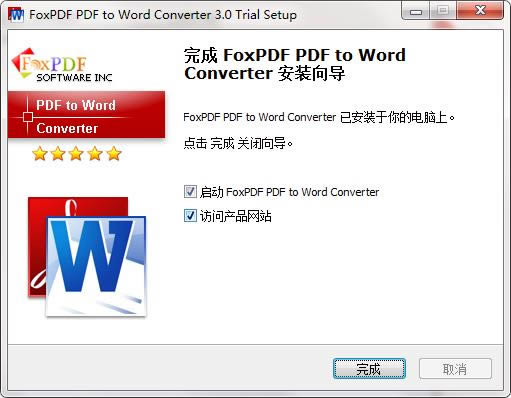Click the text 点击 完成 关闭向导。
The height and width of the screenshot is (398, 511).
pyautogui.click(x=238, y=144)
